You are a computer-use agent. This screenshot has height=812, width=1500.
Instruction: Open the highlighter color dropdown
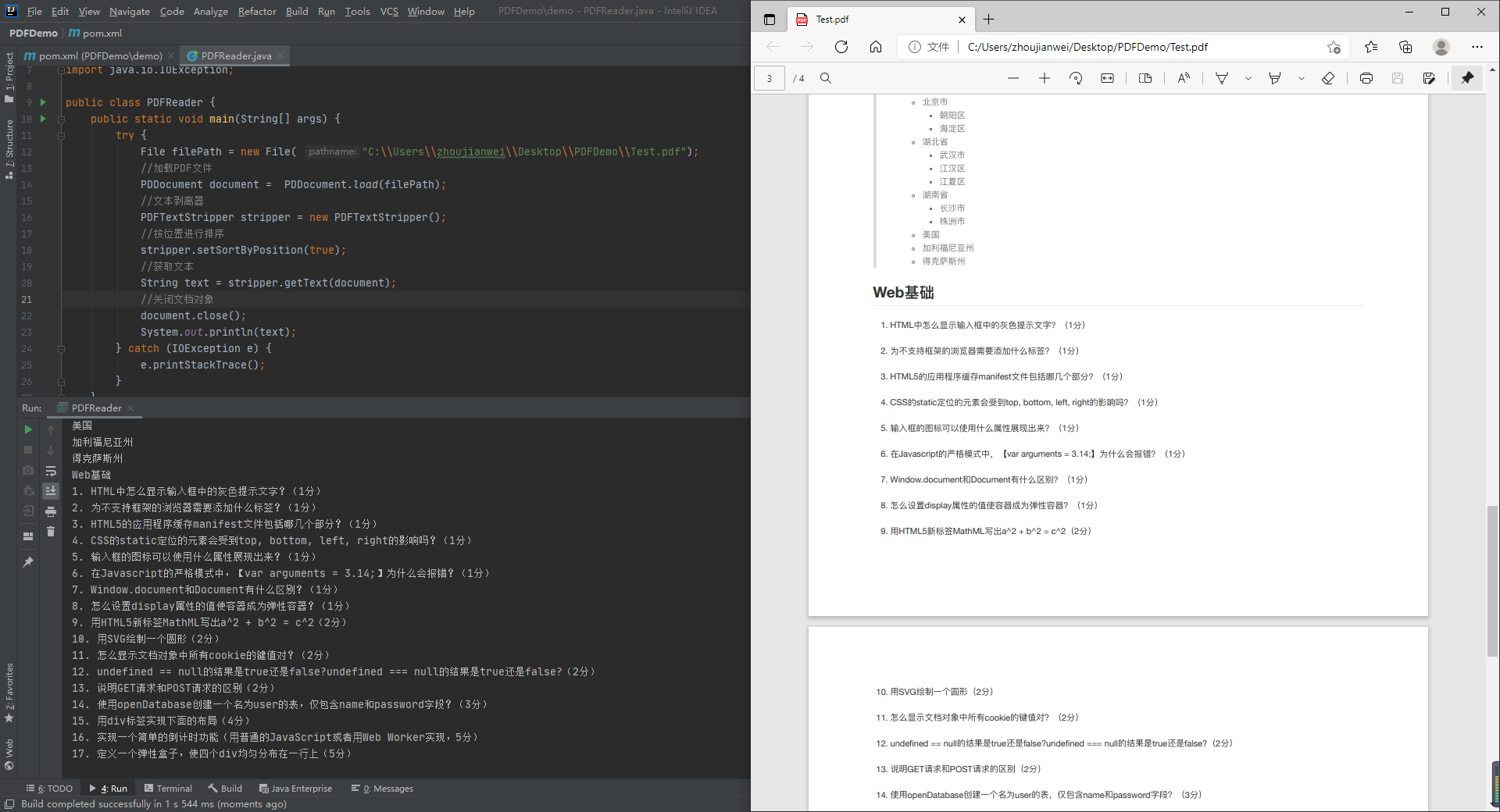(x=1302, y=78)
